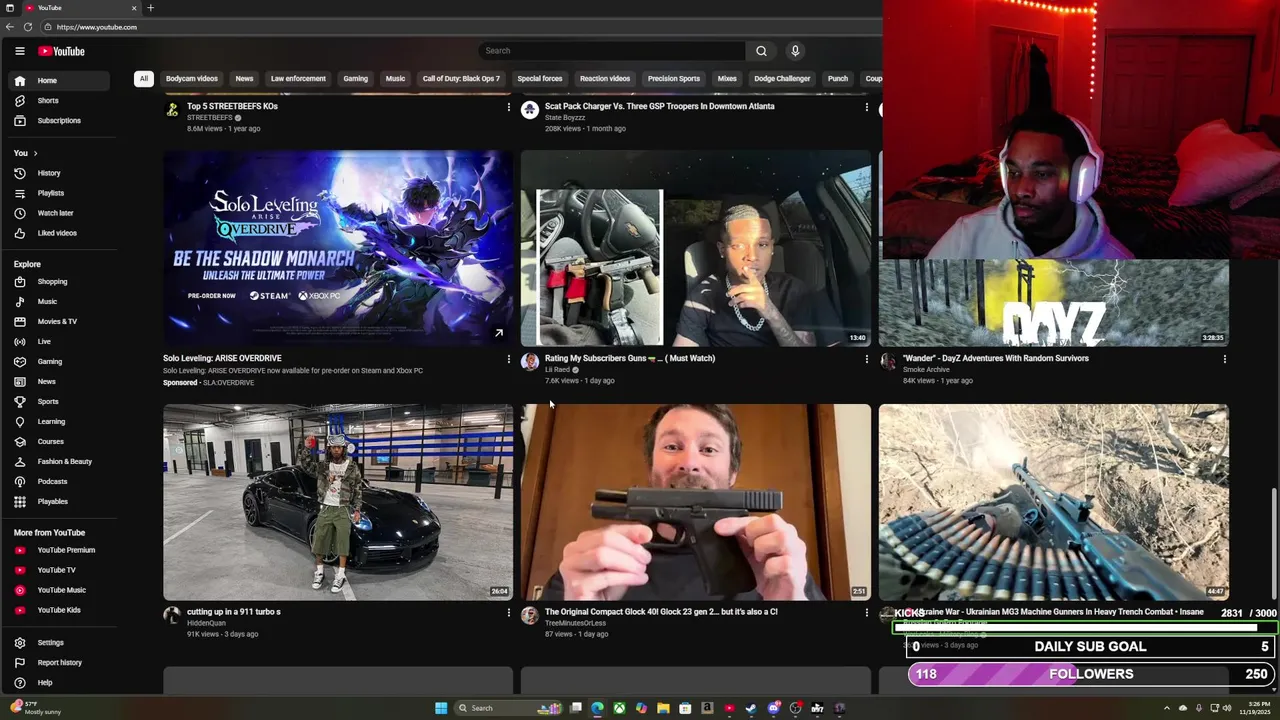Expand the You section chevron
Screen dimensions: 1280x720
click(35, 153)
